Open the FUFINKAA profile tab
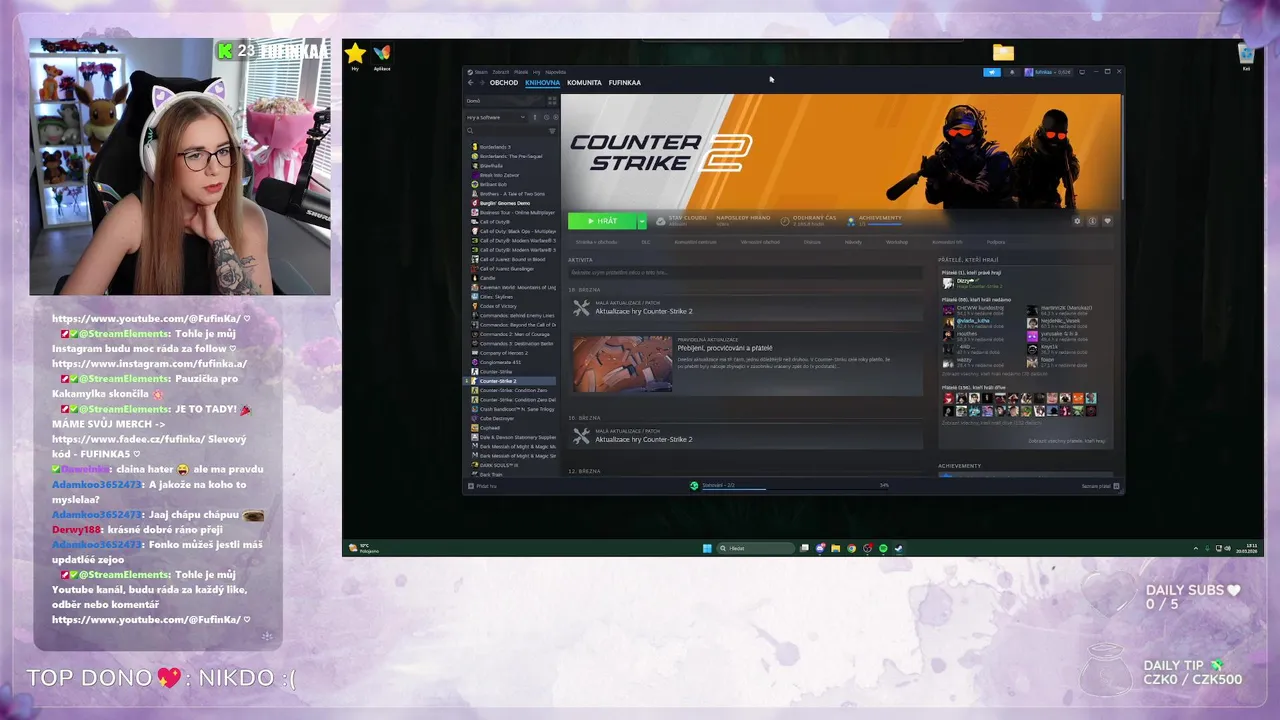Screen dimensions: 1280x720 click(625, 83)
